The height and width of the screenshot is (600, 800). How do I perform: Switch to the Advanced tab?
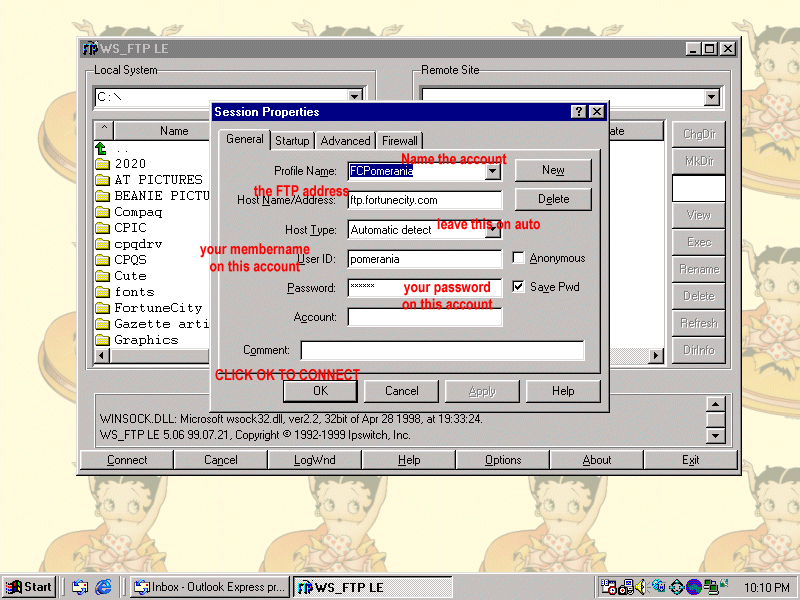coord(345,141)
